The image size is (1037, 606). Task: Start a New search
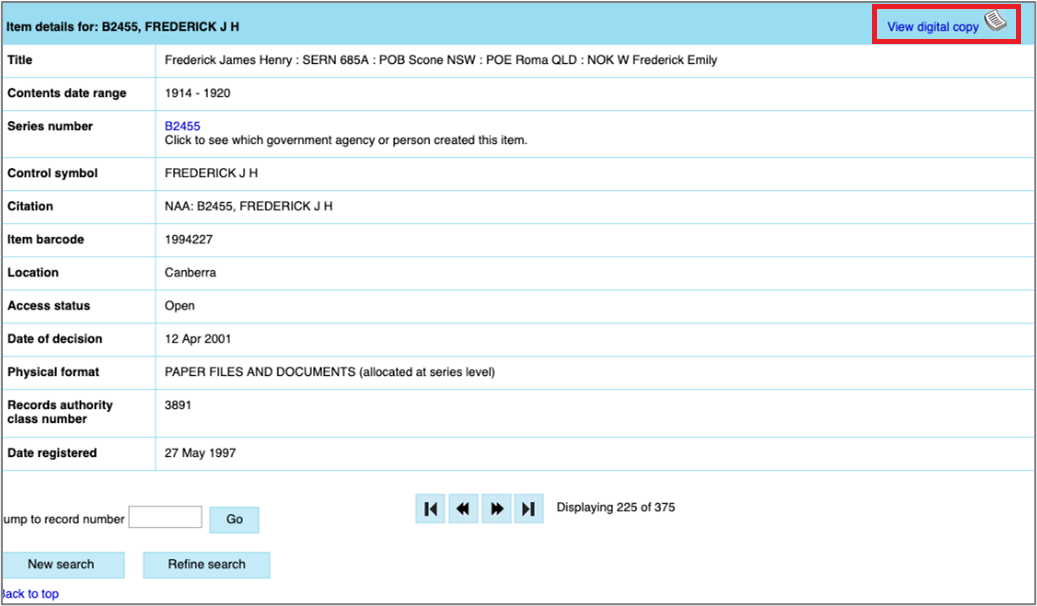(62, 565)
